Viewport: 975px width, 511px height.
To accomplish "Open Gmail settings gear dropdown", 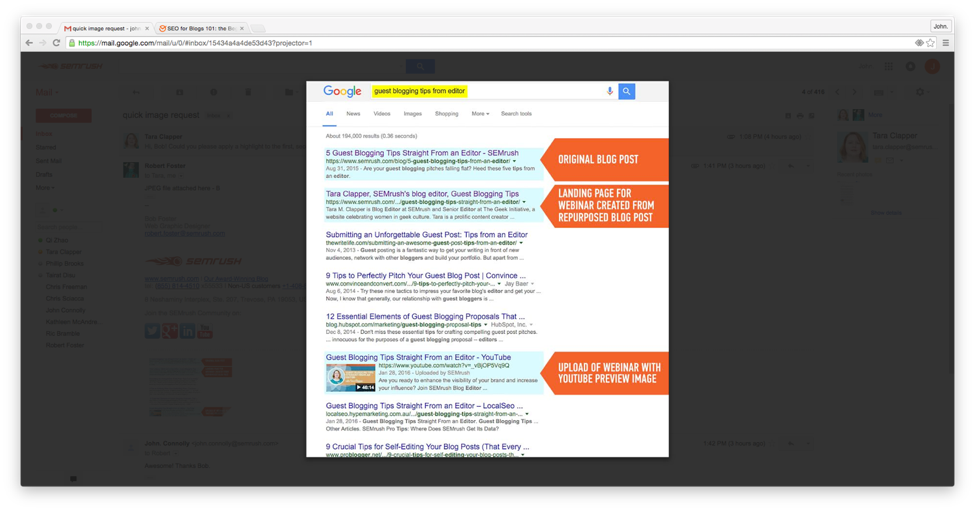I will [x=923, y=92].
